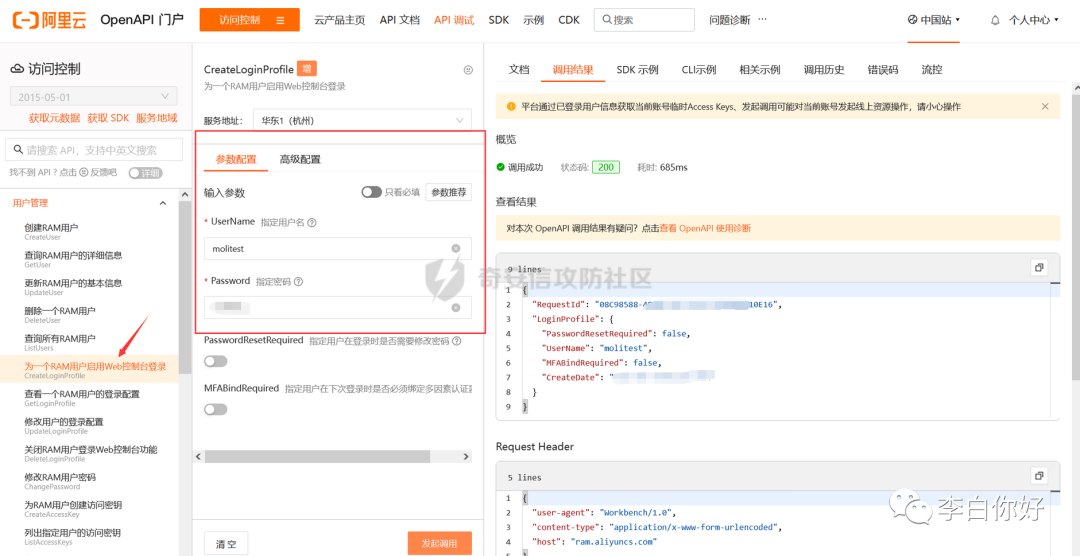Open the API 文档 menu item
1080x556 pixels.
399,20
